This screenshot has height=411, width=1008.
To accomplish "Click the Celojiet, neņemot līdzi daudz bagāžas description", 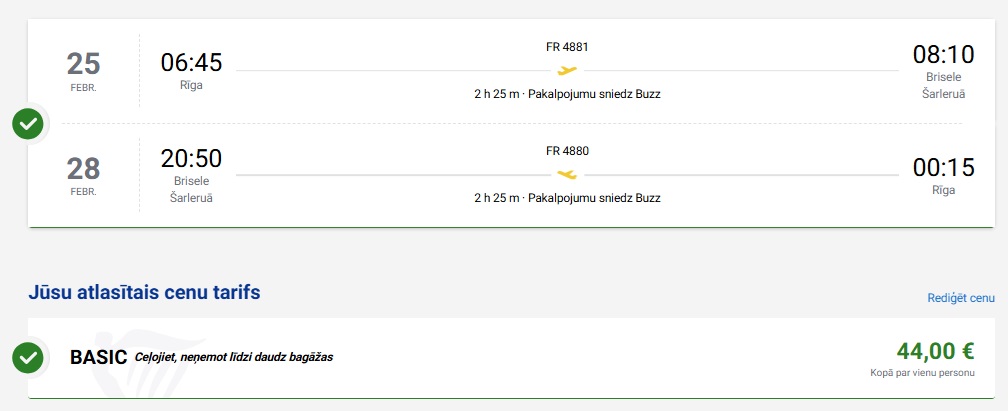I will (233, 358).
